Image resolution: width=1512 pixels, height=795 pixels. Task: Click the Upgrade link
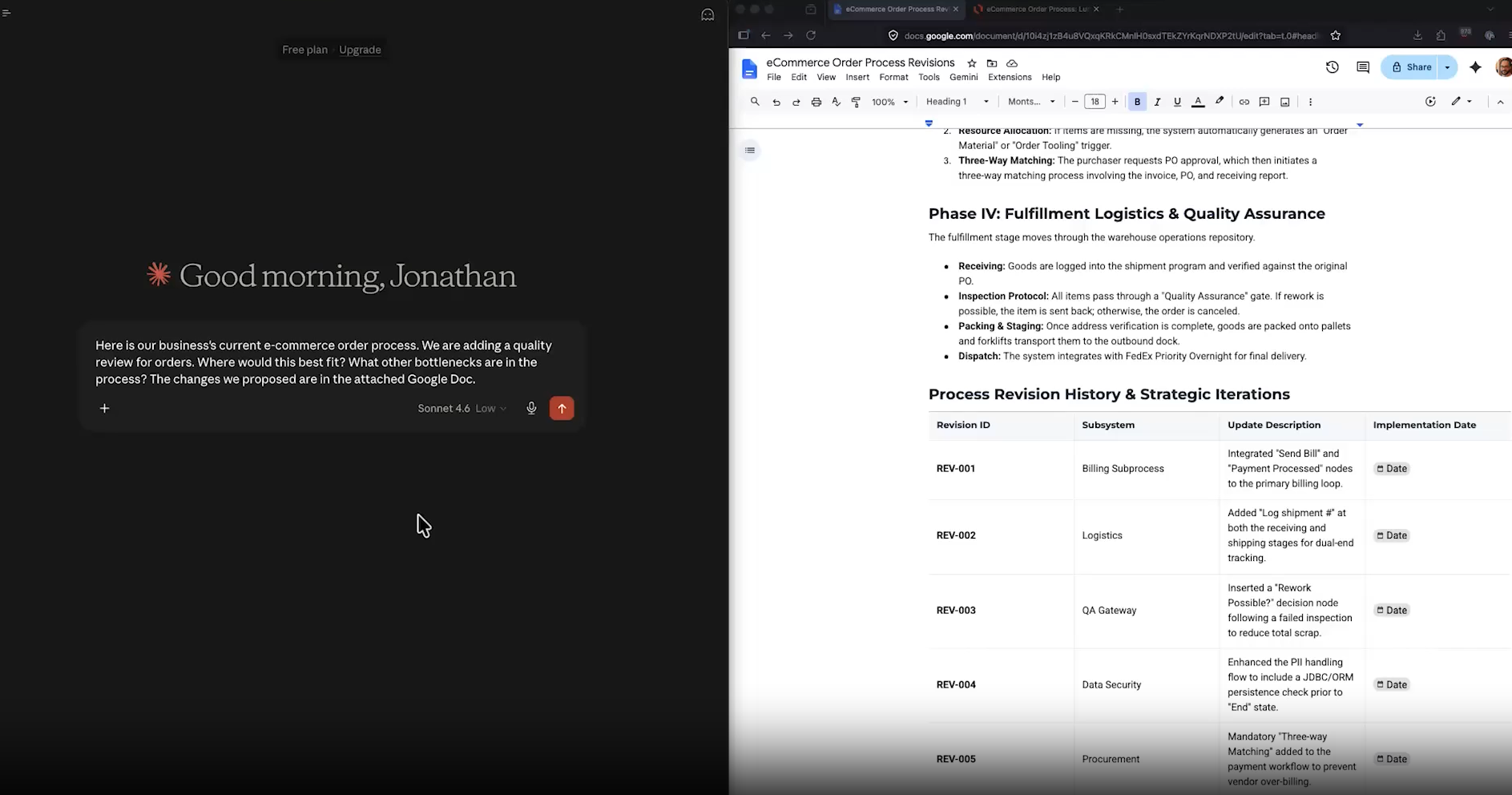tap(360, 50)
